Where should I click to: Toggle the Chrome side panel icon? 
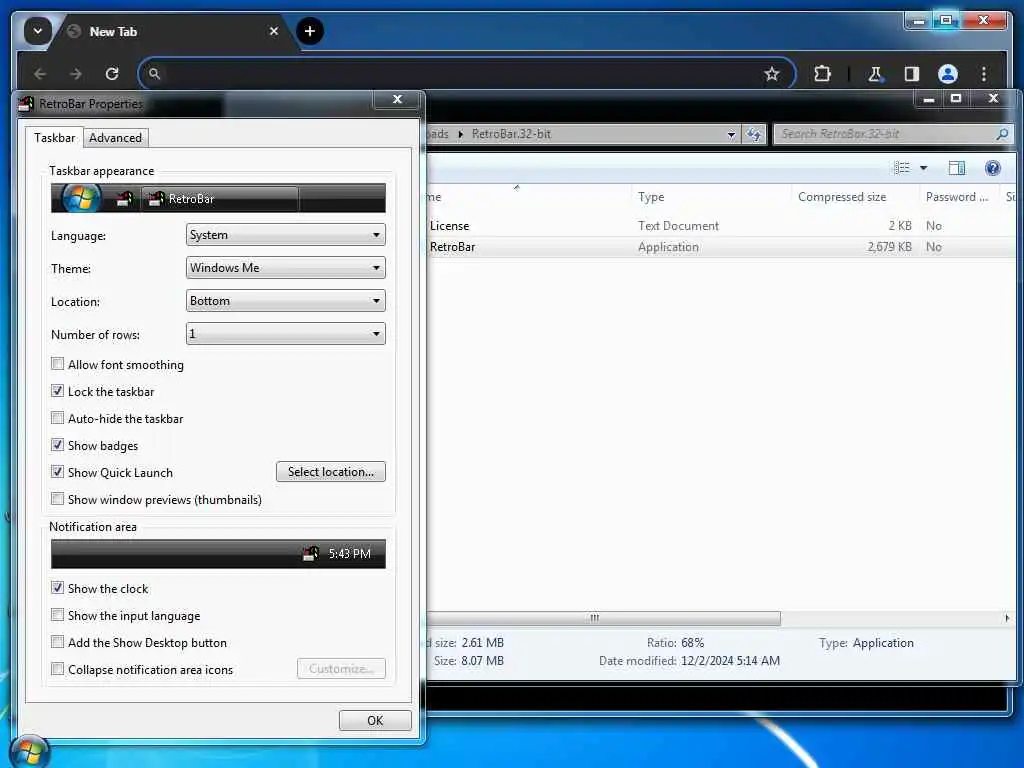(x=912, y=74)
